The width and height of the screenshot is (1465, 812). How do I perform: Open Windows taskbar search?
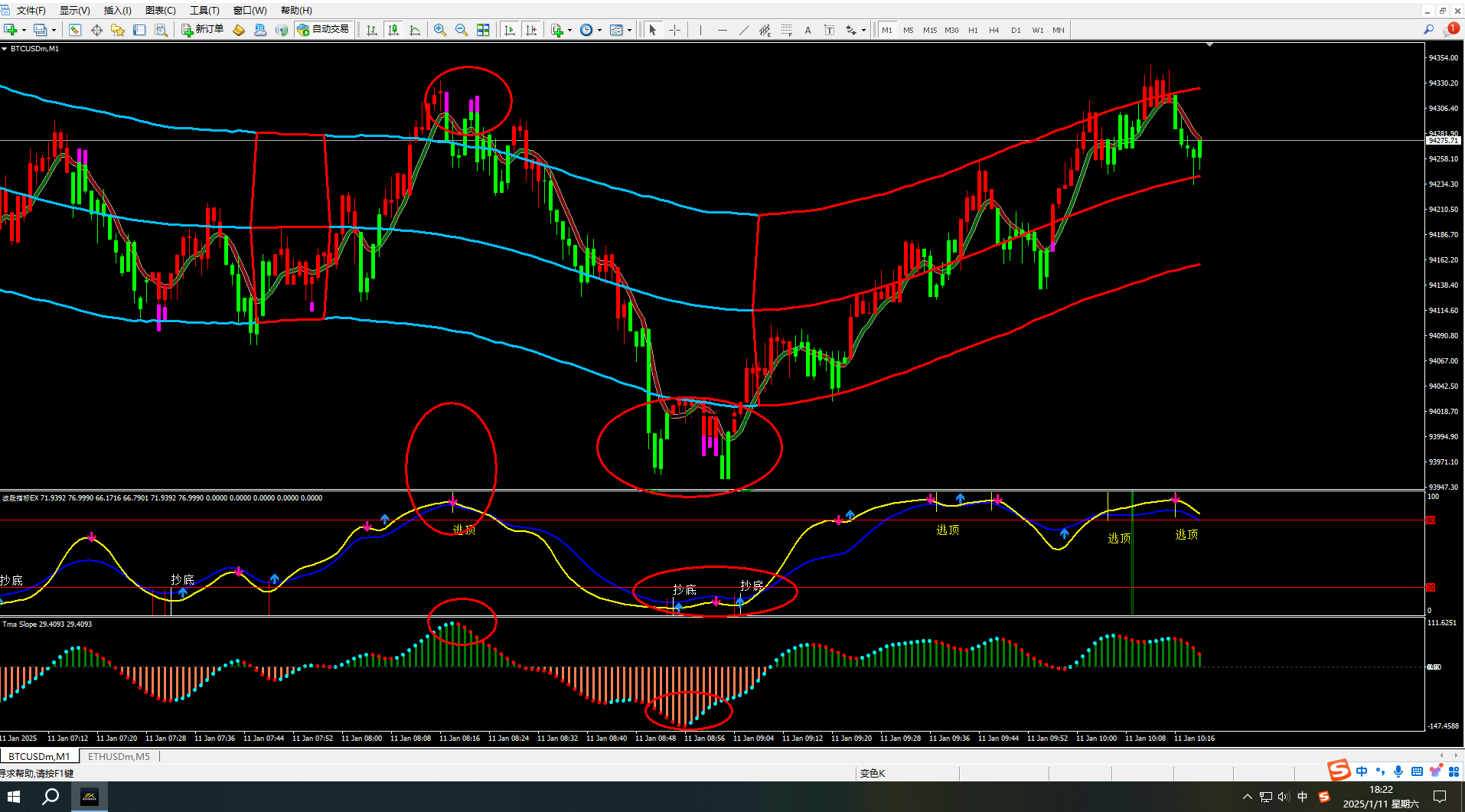pyautogui.click(x=51, y=797)
